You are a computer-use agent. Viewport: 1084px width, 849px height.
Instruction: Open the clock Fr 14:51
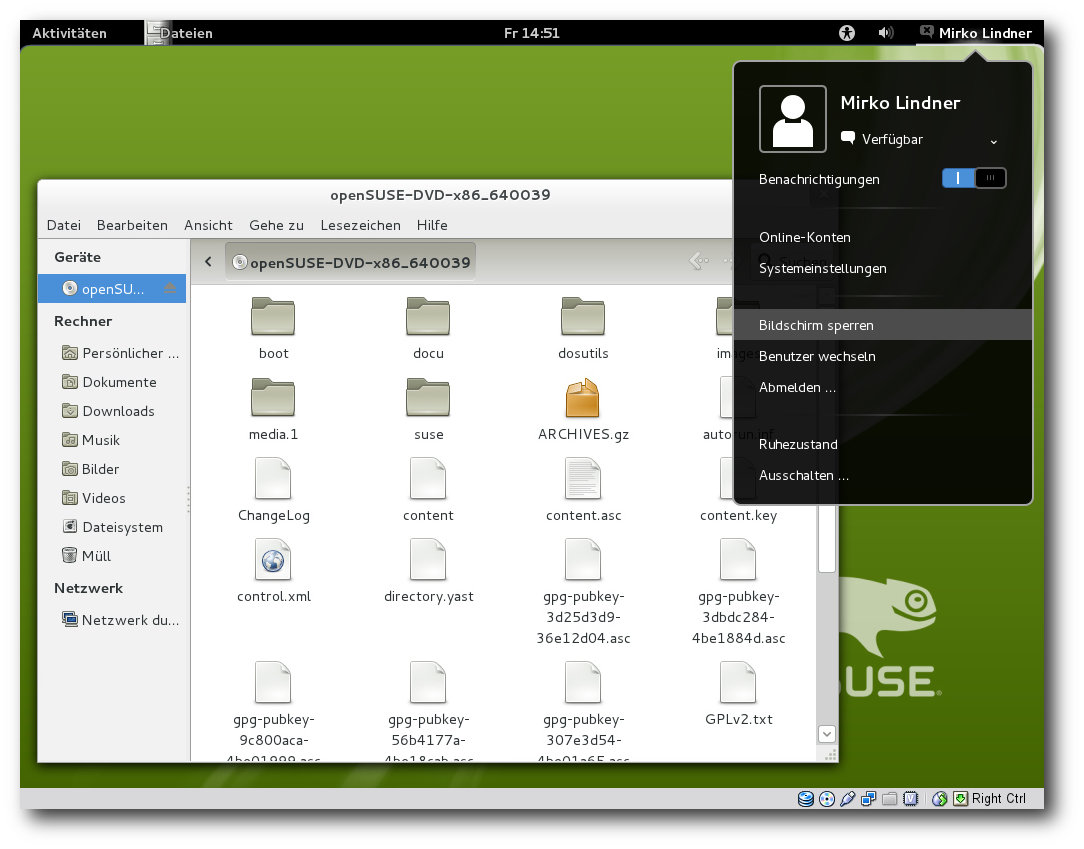532,32
